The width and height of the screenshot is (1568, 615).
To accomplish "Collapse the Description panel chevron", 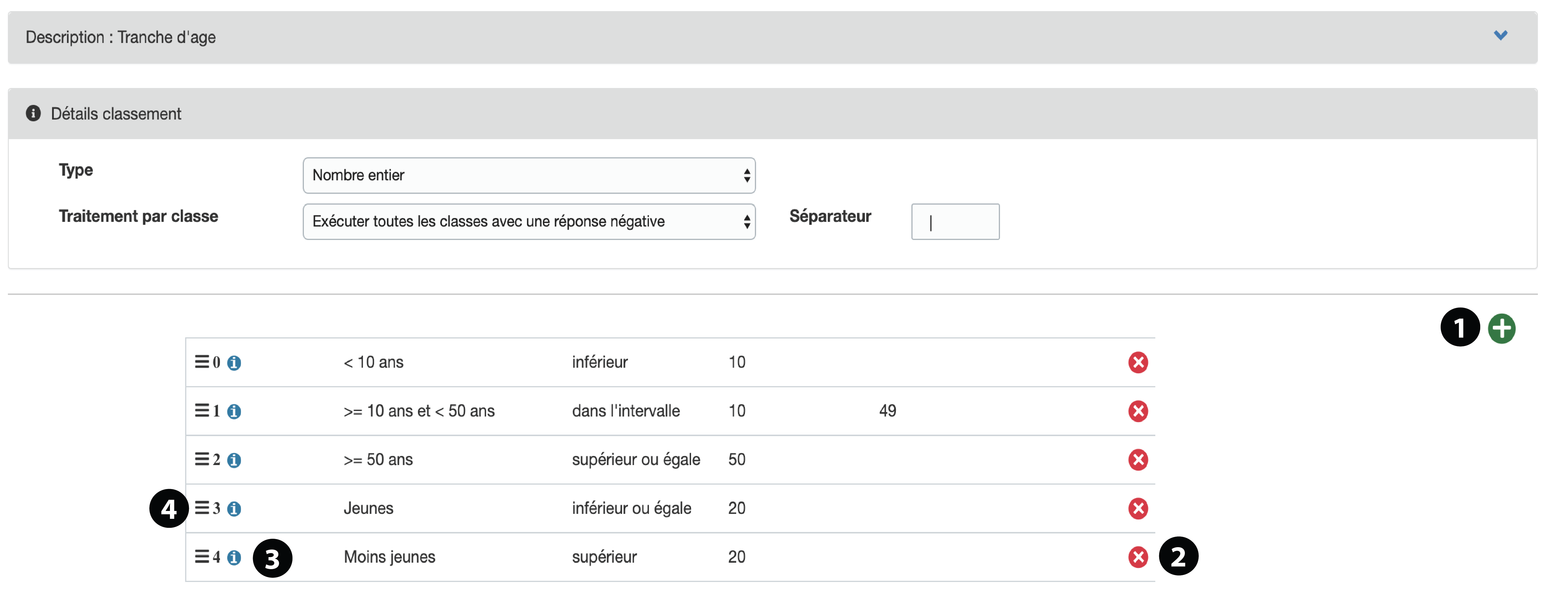I will (x=1500, y=36).
